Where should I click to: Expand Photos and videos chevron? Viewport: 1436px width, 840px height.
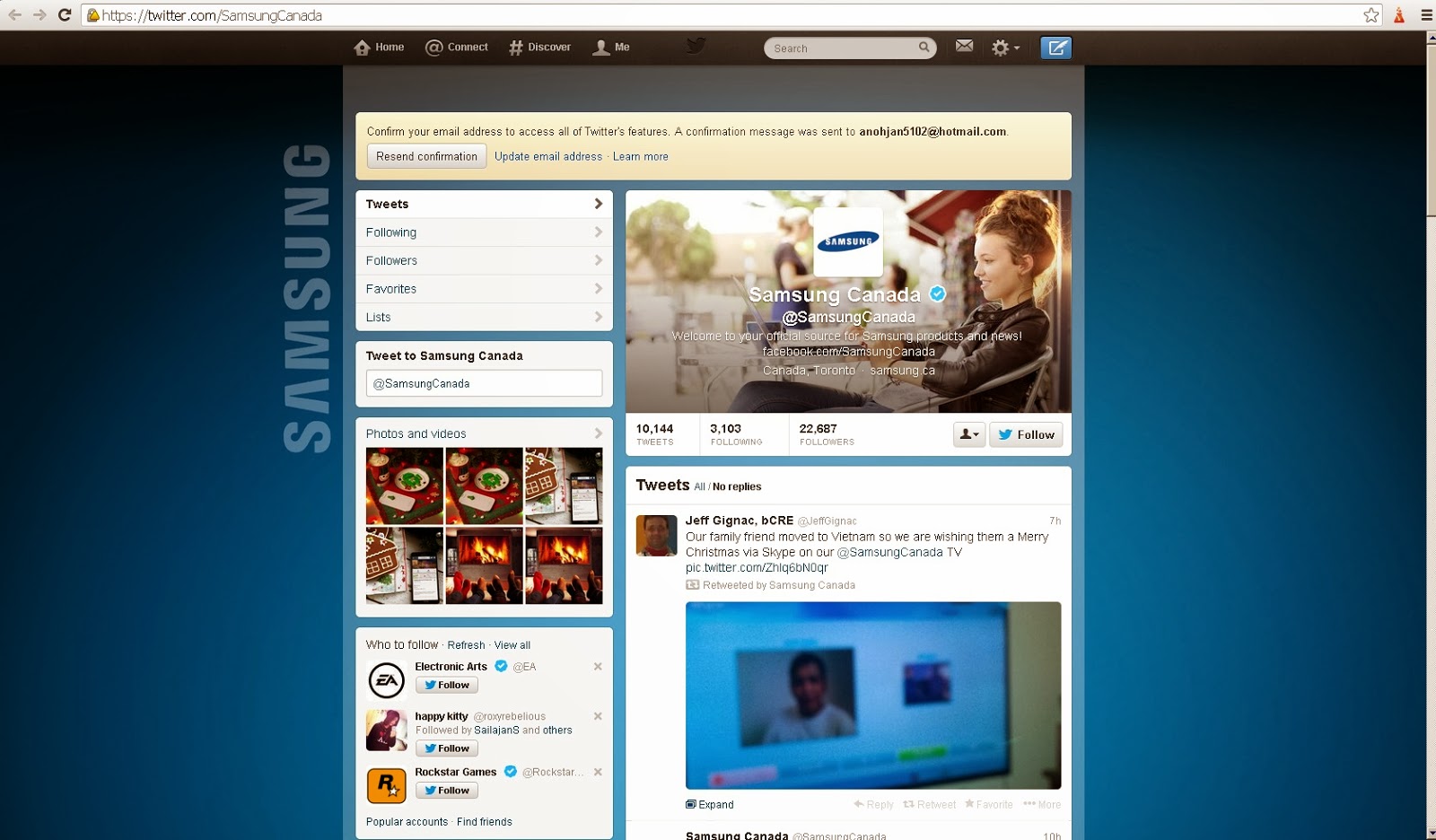pos(599,433)
